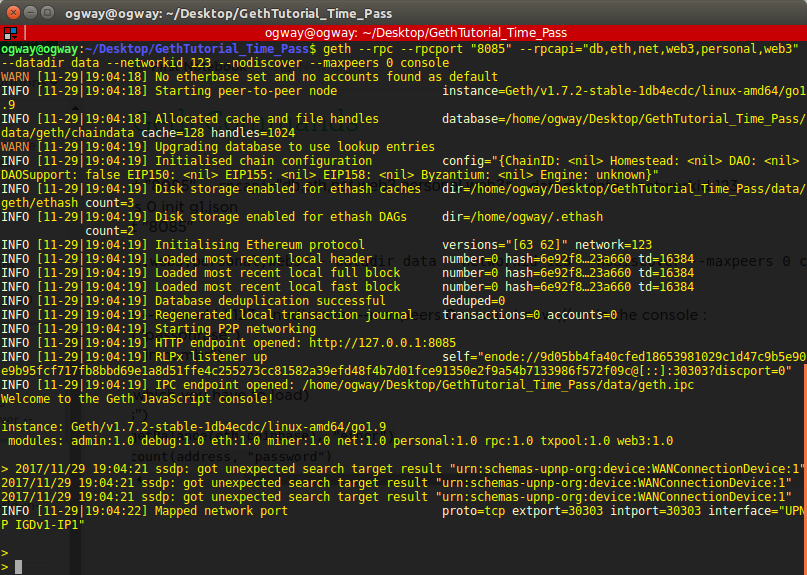The width and height of the screenshot is (807, 575).
Task: Click the deduped=0 value
Action: [473, 301]
